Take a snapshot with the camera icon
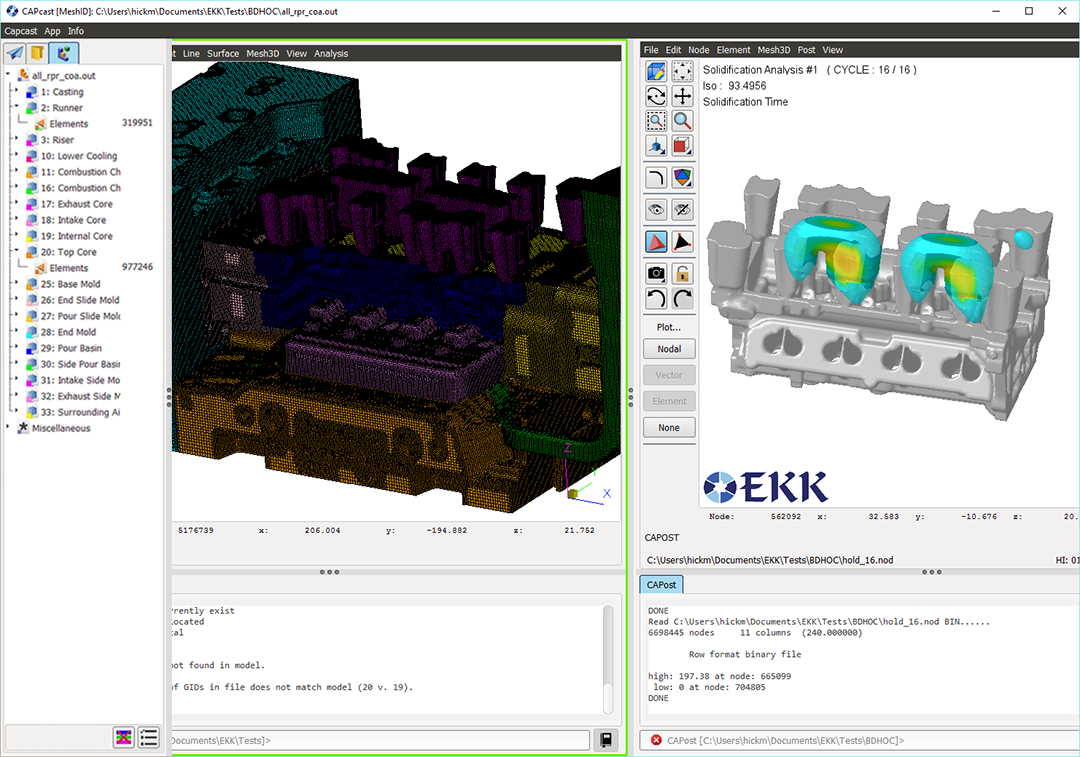This screenshot has height=757, width=1080. click(x=656, y=273)
